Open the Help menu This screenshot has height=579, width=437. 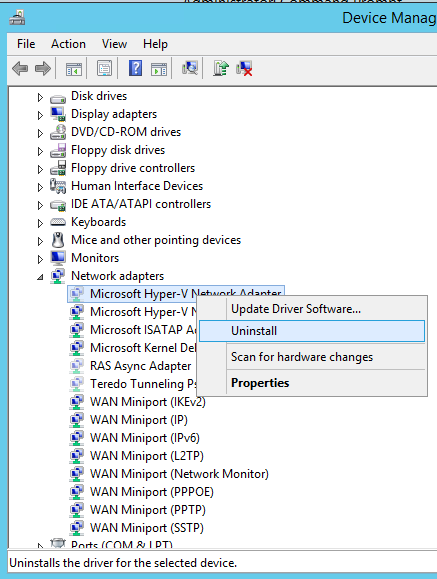(155, 44)
